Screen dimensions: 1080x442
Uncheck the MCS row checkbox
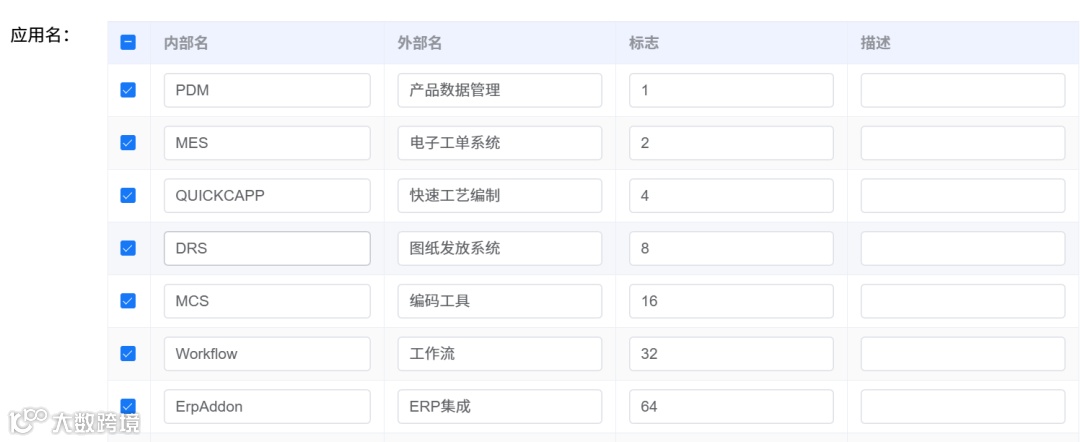(128, 301)
